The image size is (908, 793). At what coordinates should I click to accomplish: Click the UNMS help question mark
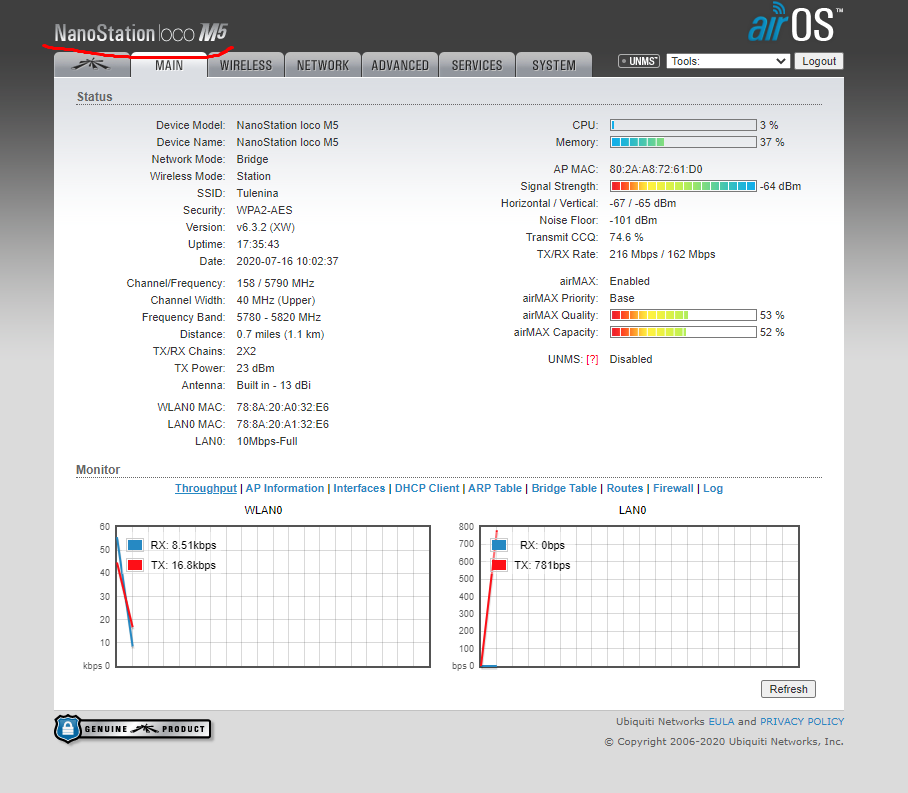(592, 359)
